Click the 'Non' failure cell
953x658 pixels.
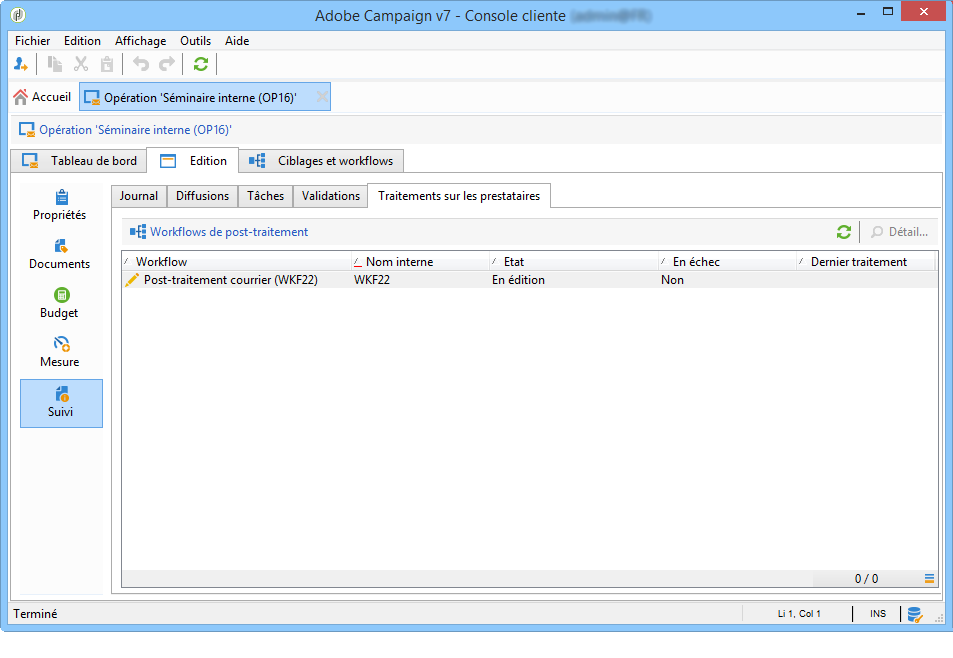tap(672, 280)
